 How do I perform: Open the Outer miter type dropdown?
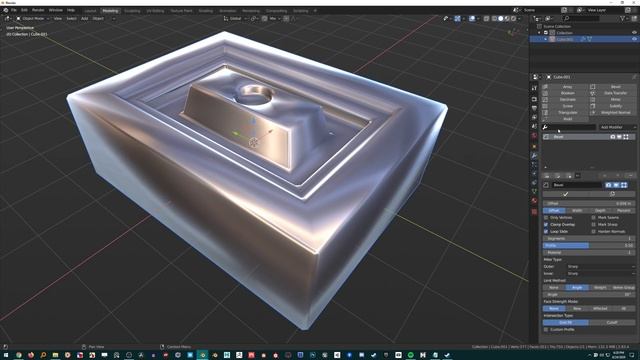tap(601, 267)
